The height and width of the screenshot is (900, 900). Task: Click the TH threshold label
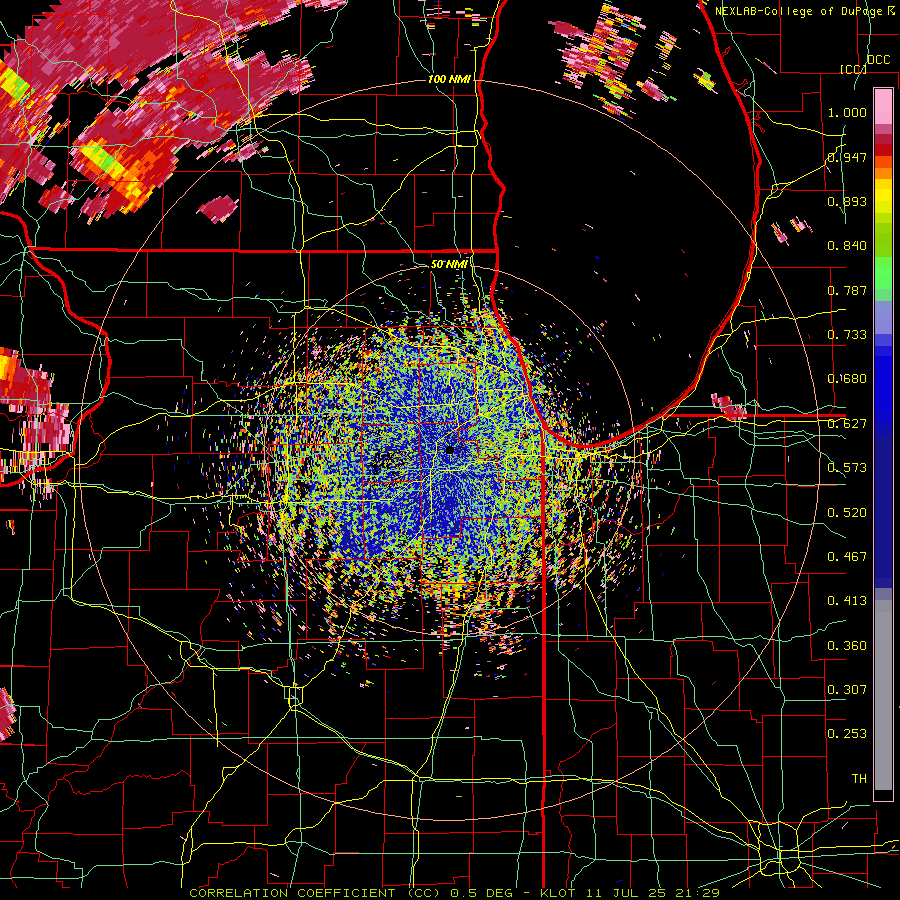pos(859,779)
